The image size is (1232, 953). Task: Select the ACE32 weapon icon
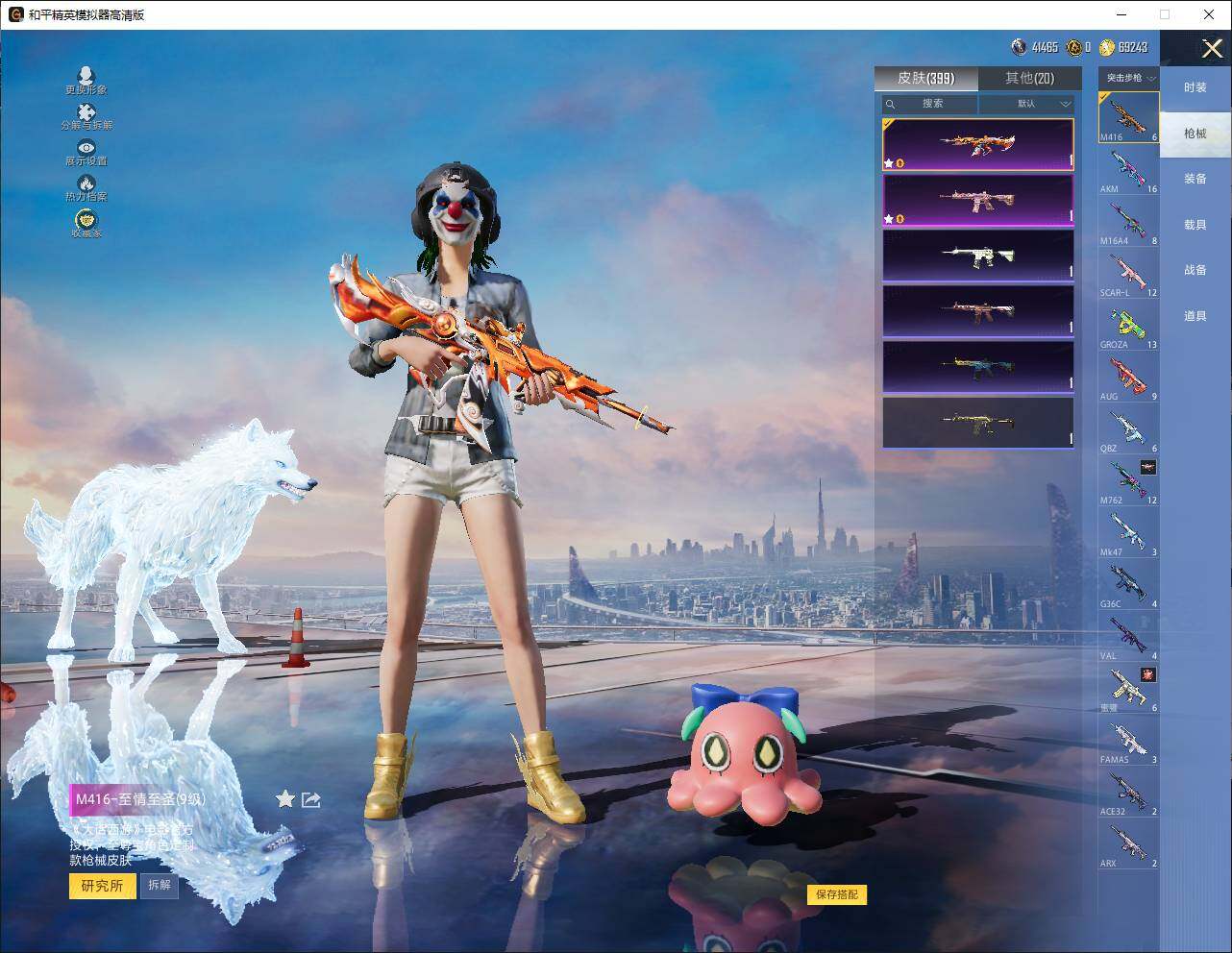coord(1129,792)
